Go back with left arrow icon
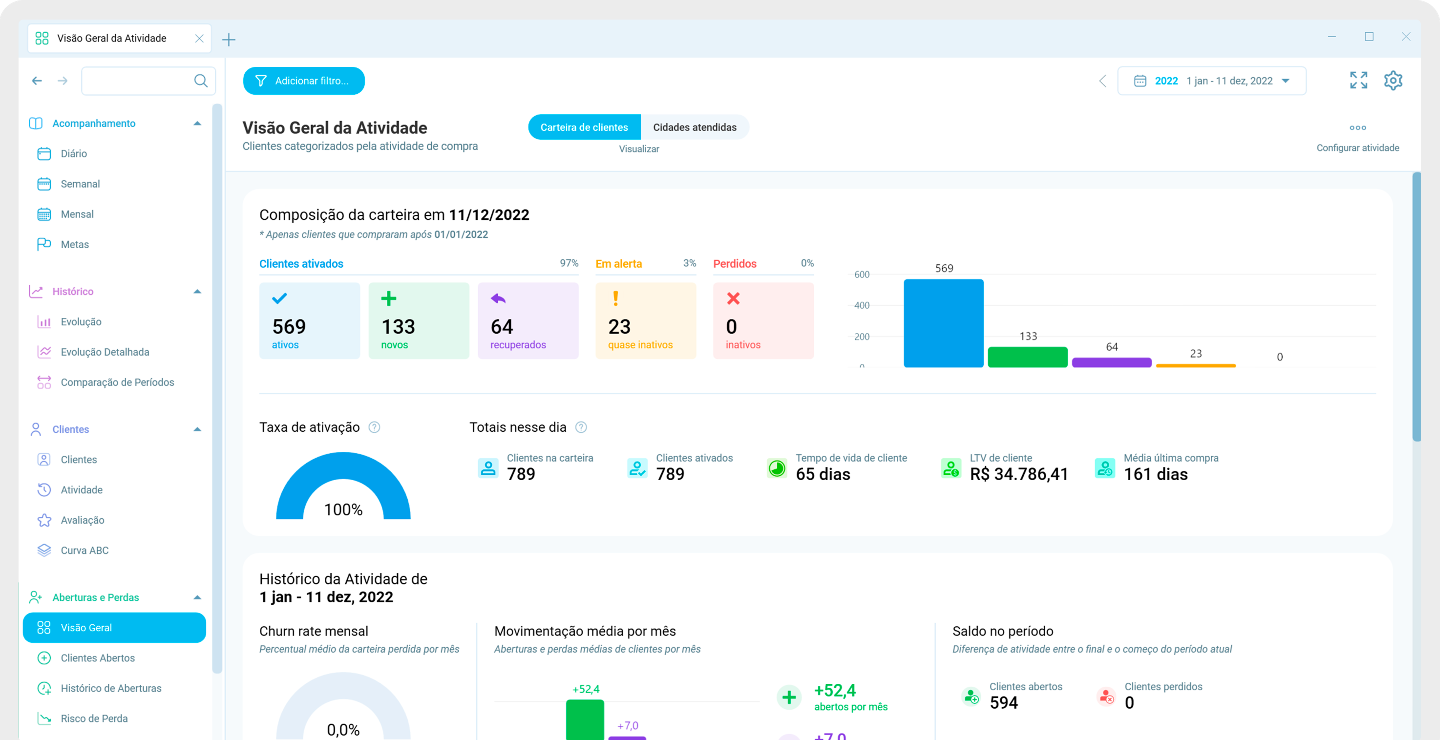Screen dimensions: 1440x740 pos(37,81)
